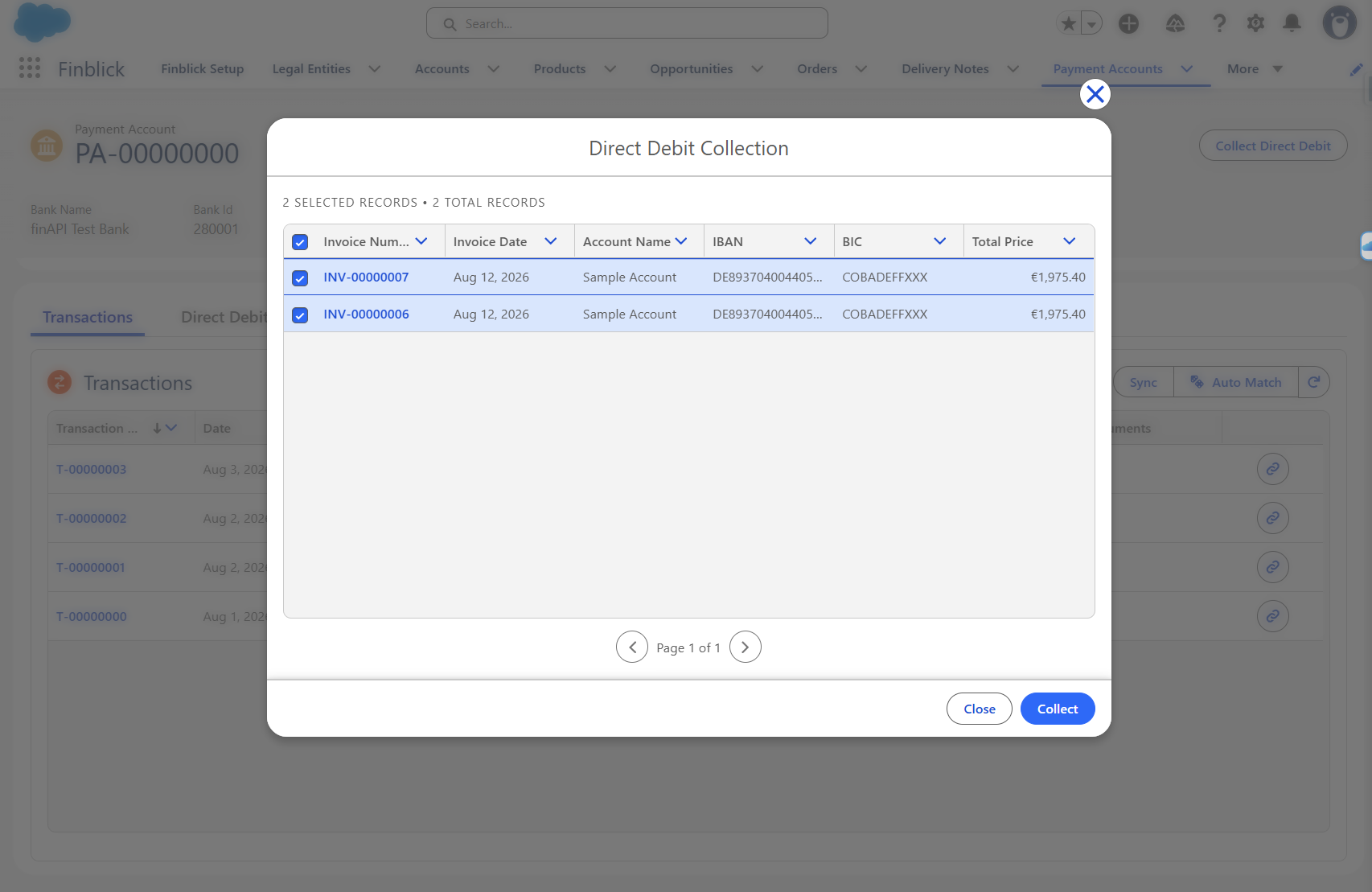Open the More navigation menu

click(x=1255, y=69)
